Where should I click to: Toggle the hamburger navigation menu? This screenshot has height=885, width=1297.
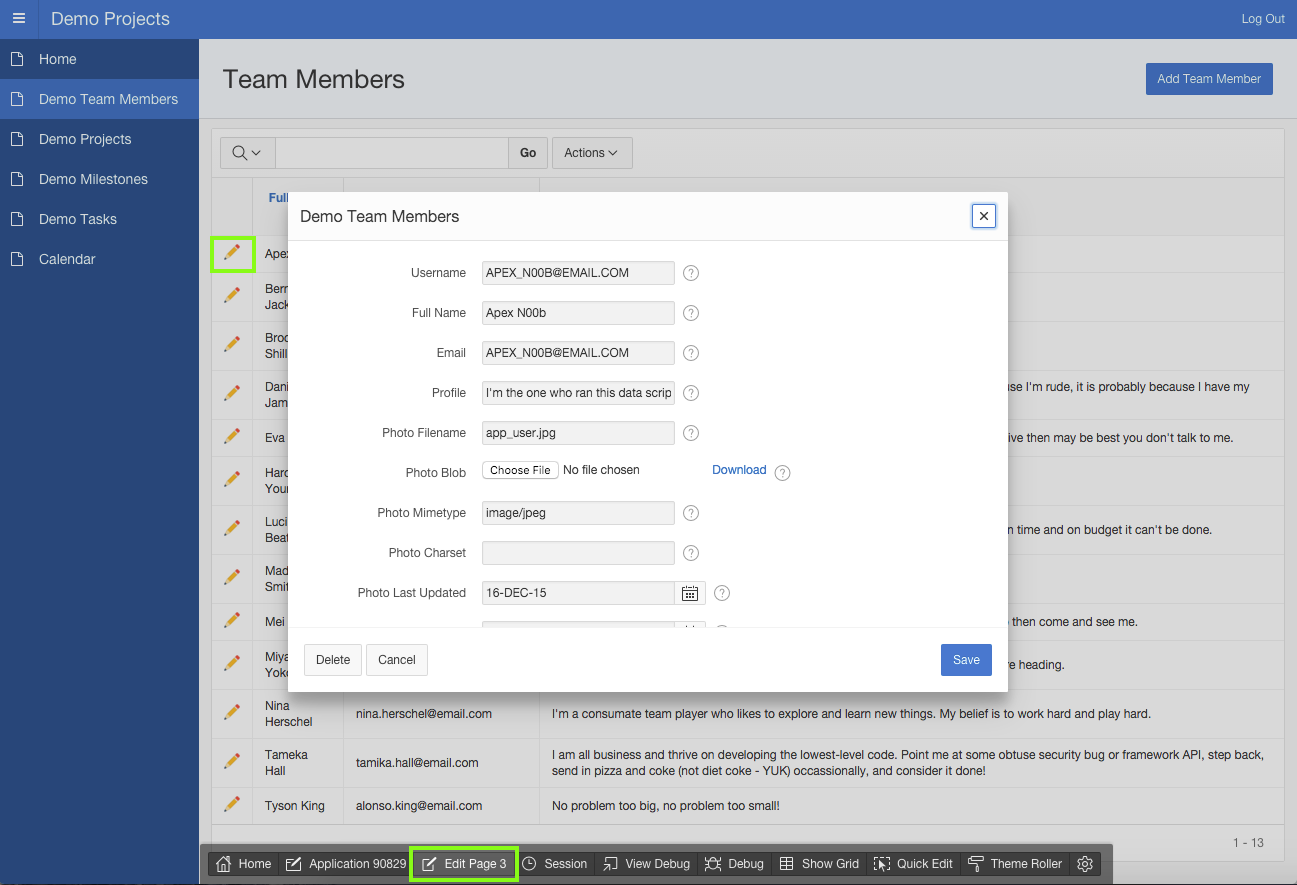19,19
